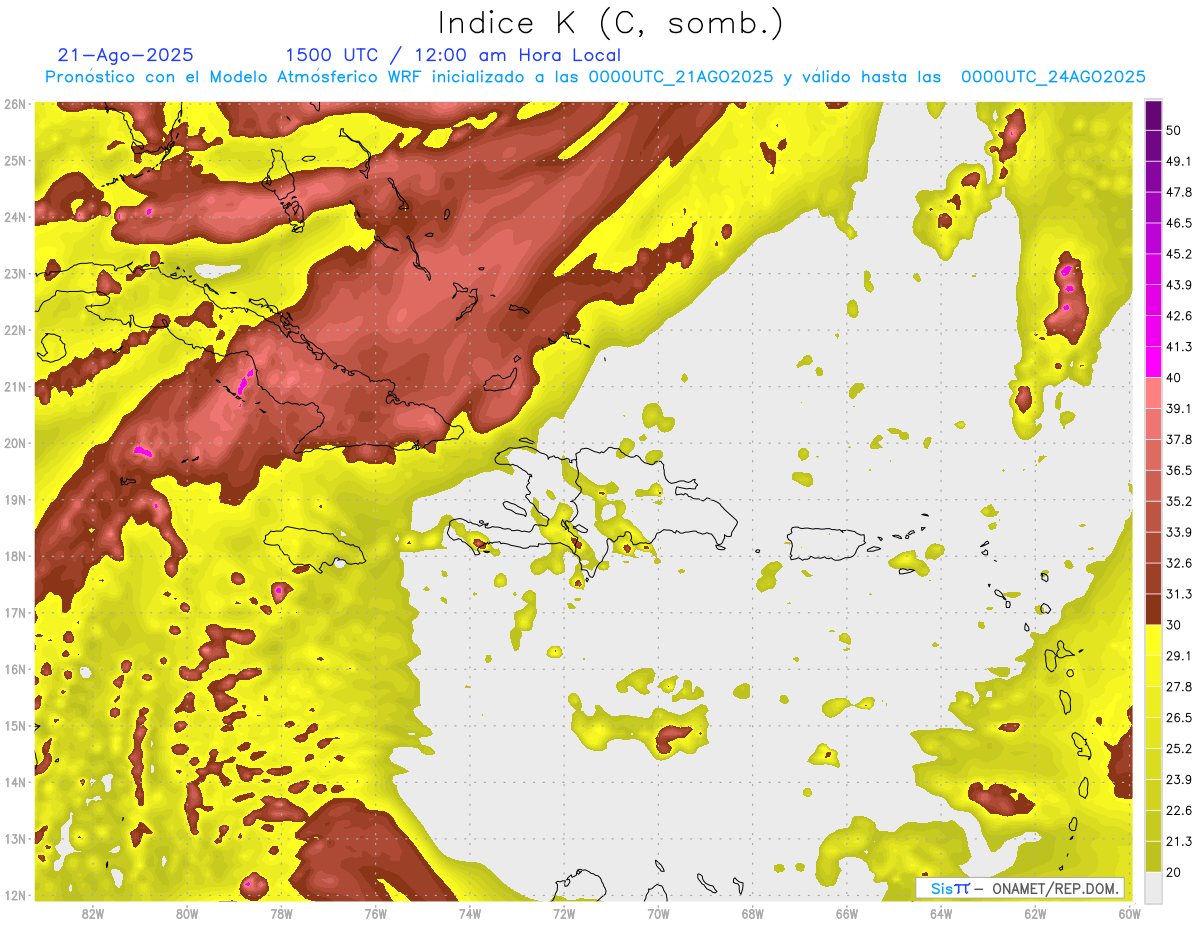Click the 22.6 value on the color scale
1200x927 pixels.
click(1178, 810)
